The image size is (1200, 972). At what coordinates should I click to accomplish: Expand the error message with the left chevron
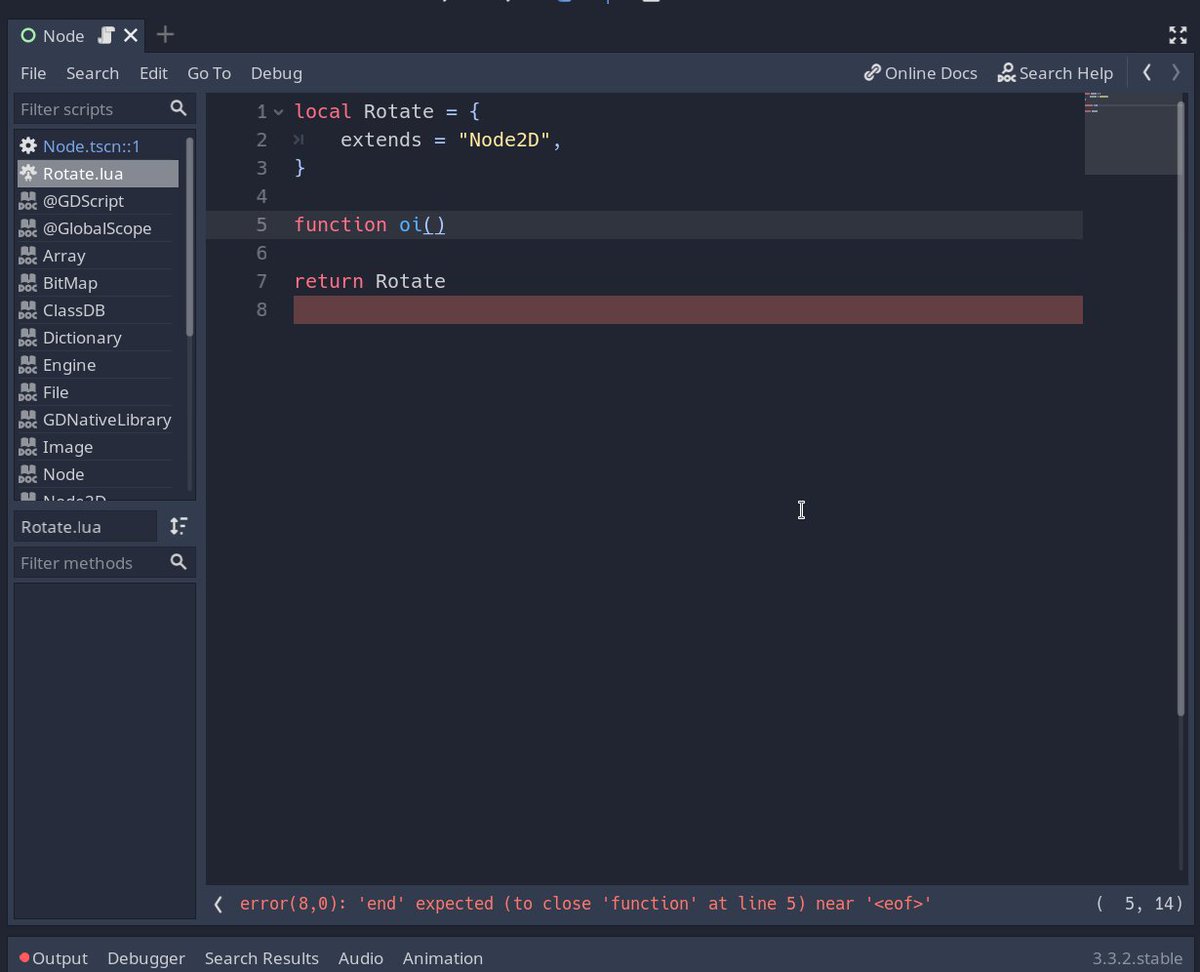217,903
